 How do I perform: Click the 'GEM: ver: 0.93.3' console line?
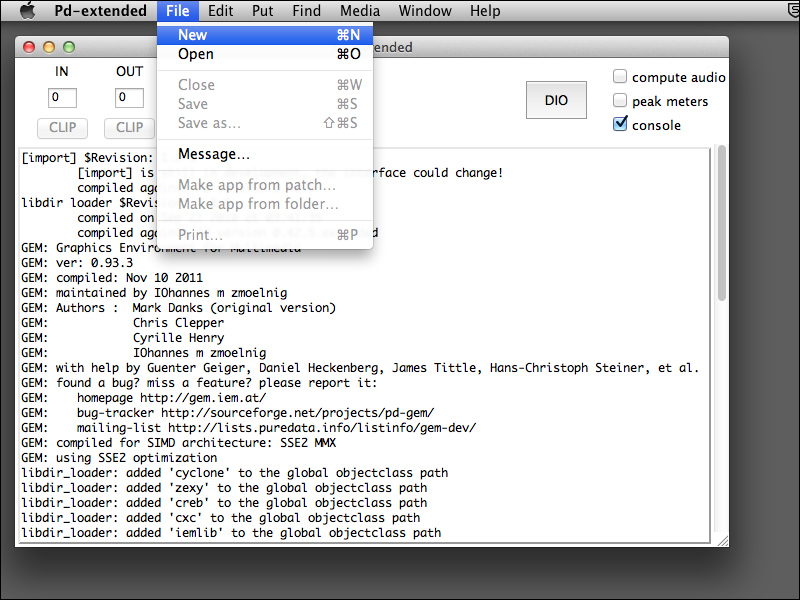click(x=77, y=263)
